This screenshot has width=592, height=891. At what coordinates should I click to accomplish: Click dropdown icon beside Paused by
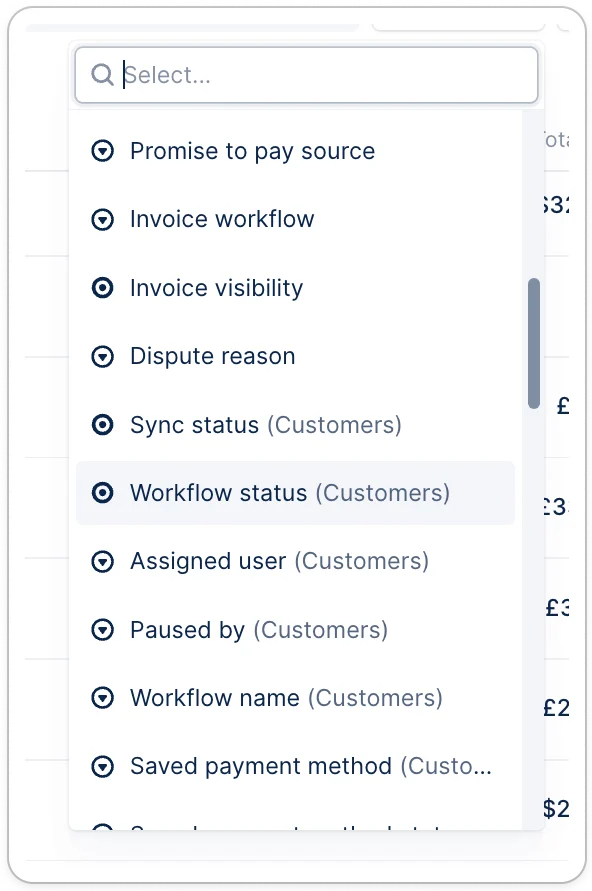[102, 630]
